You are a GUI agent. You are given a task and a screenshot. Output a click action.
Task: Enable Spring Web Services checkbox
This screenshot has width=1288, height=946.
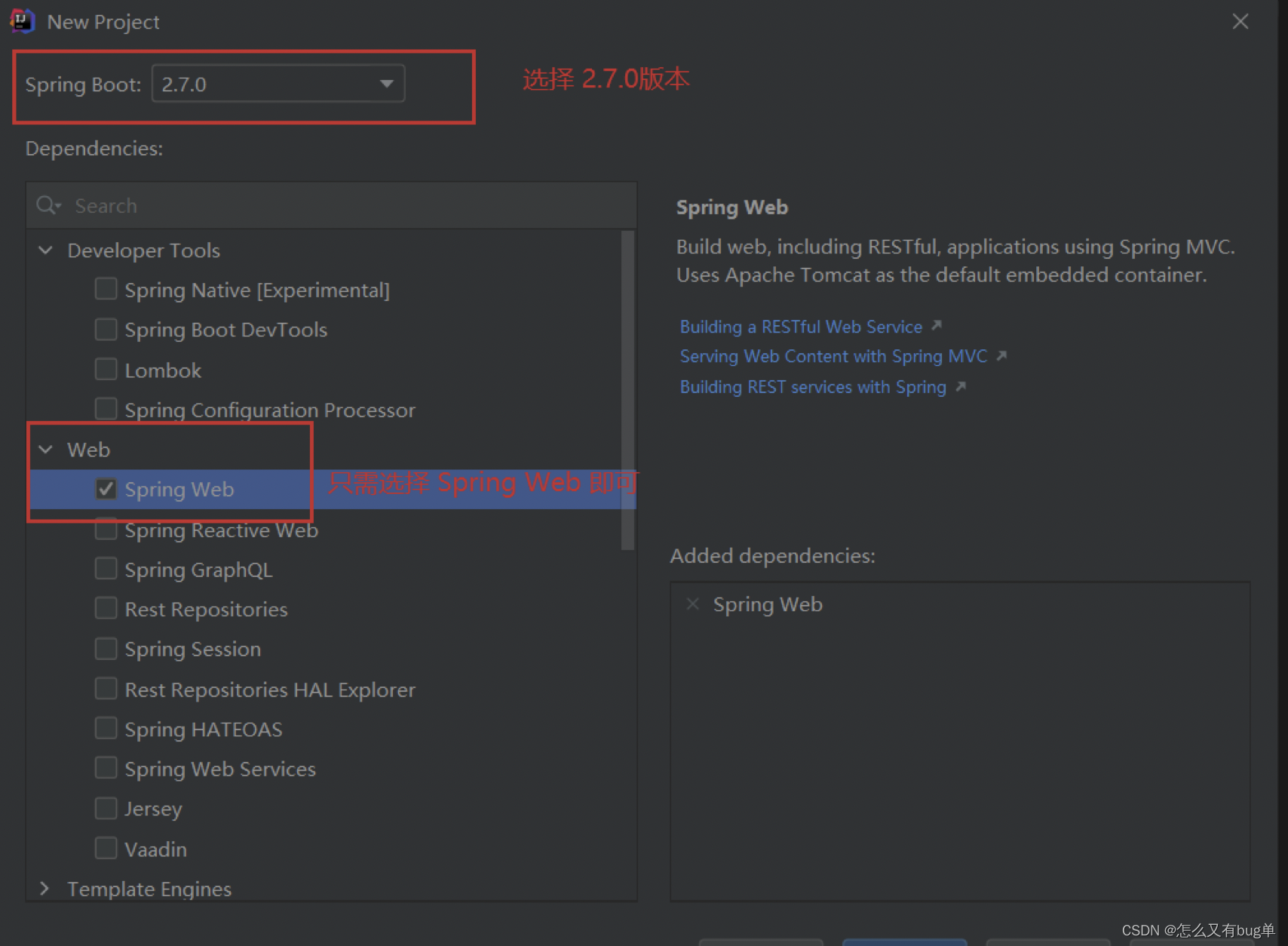(106, 768)
